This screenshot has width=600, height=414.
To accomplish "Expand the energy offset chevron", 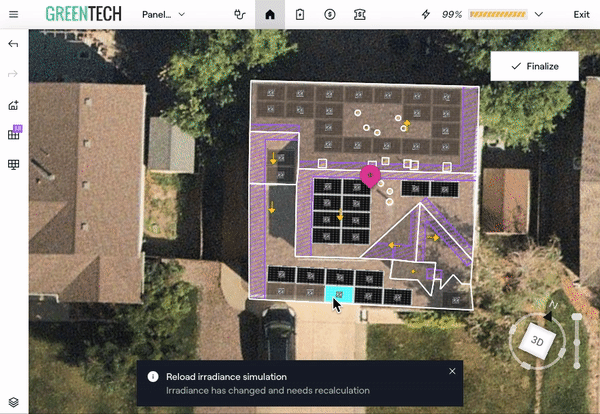I will tap(539, 15).
